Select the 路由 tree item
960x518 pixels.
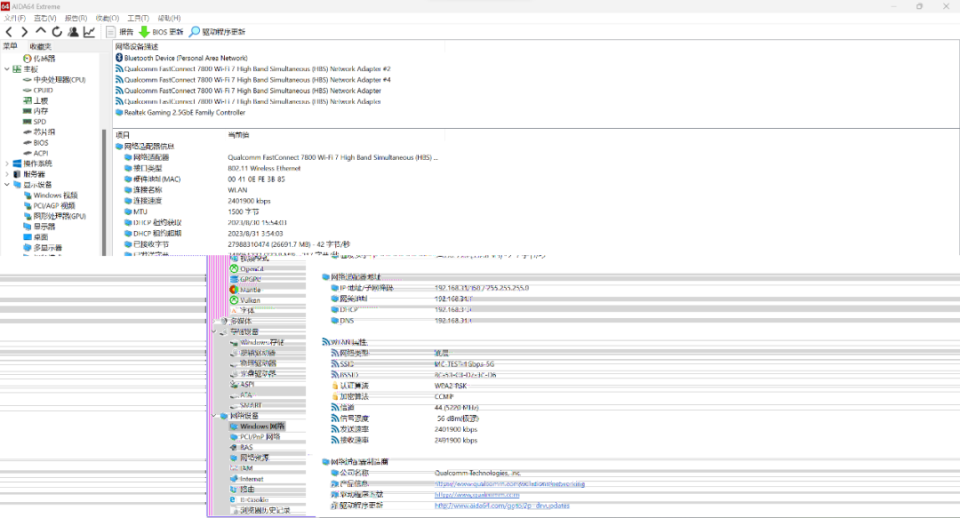click(x=242, y=489)
